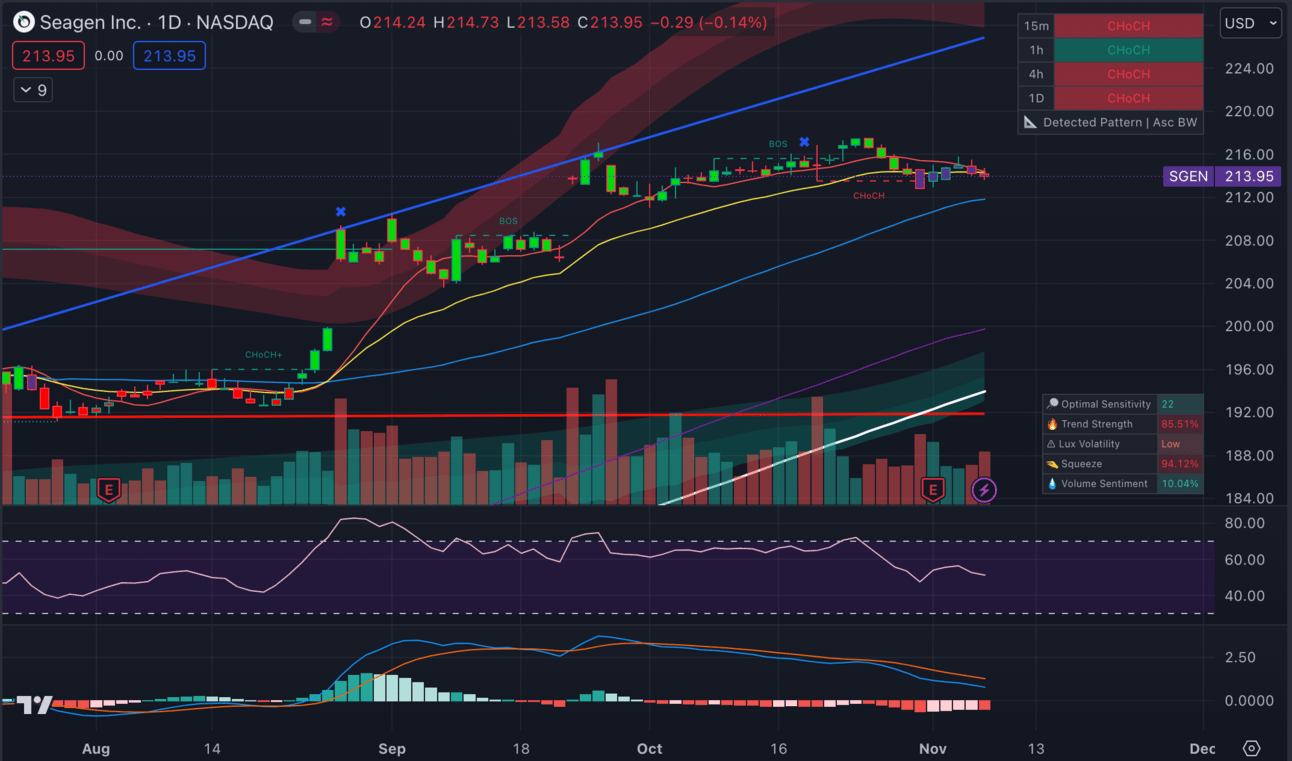The height and width of the screenshot is (761, 1292).
Task: Click the 4h CHoCH cell in table
Action: [1128, 74]
